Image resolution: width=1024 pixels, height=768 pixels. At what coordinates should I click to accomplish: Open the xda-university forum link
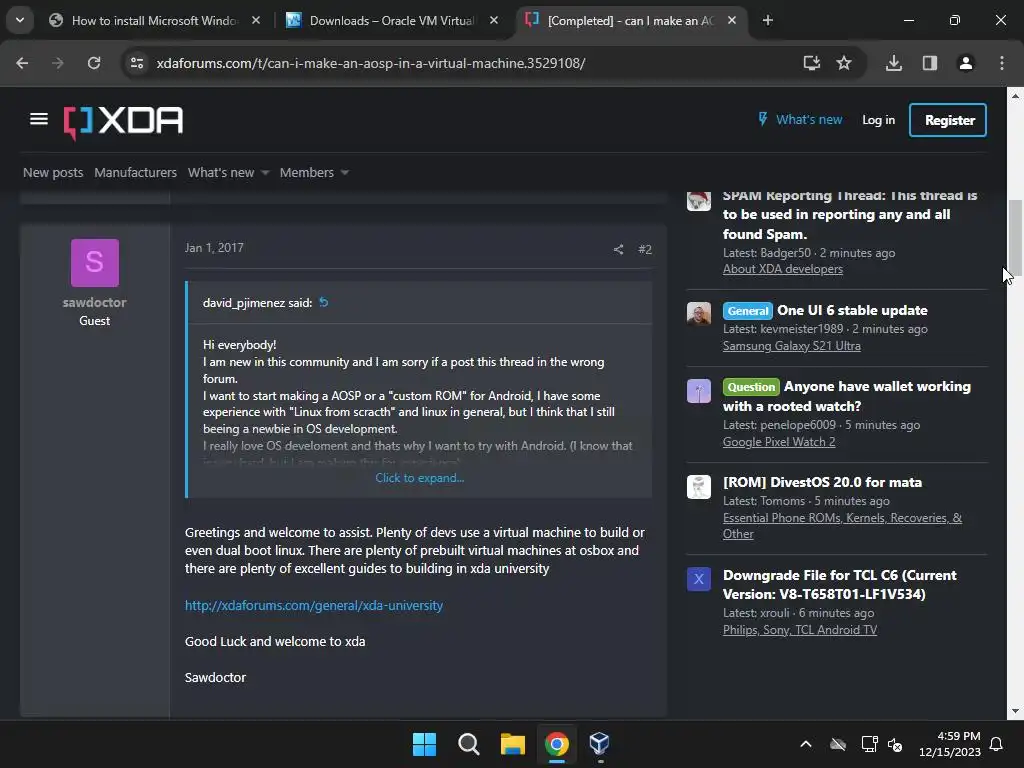313,605
